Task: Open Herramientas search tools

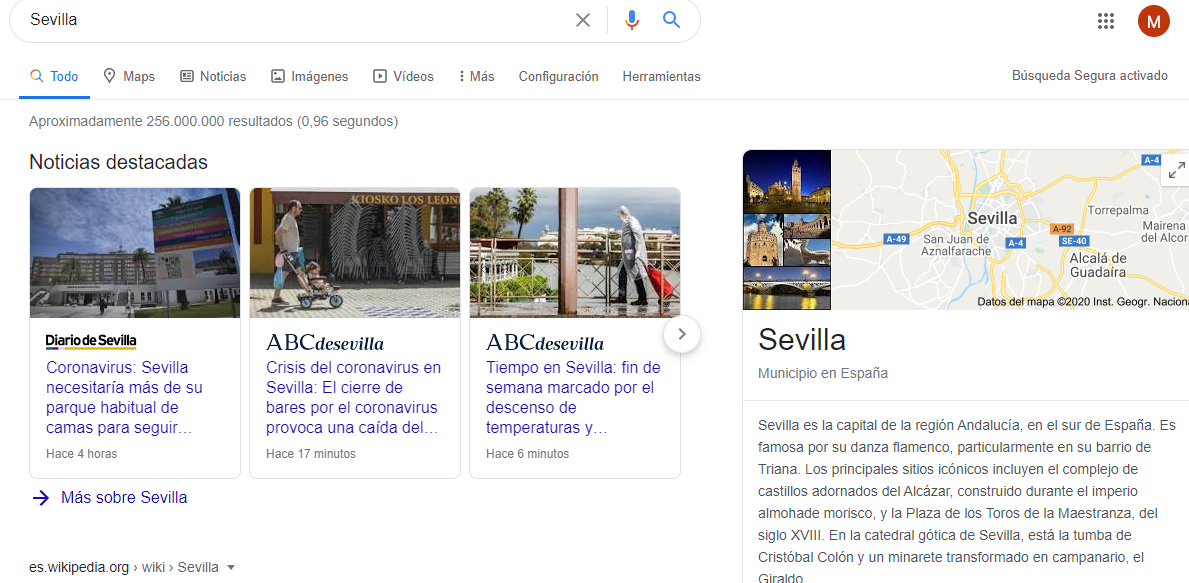Action: 661,76
